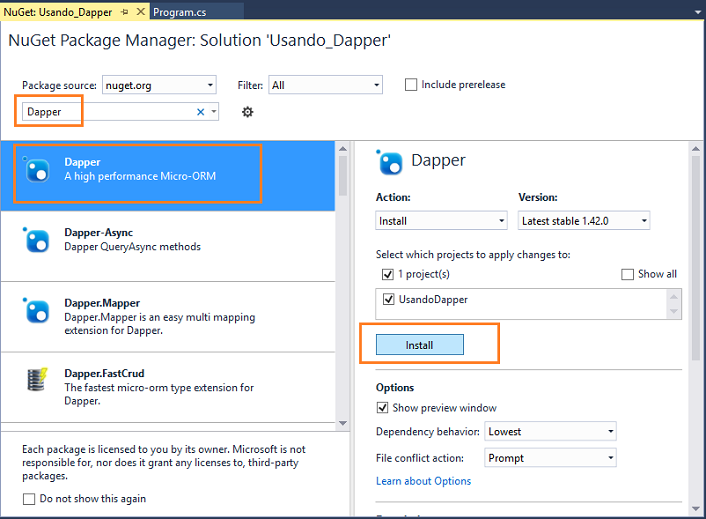The height and width of the screenshot is (519, 706).
Task: Check the Show all checkbox
Action: [627, 274]
